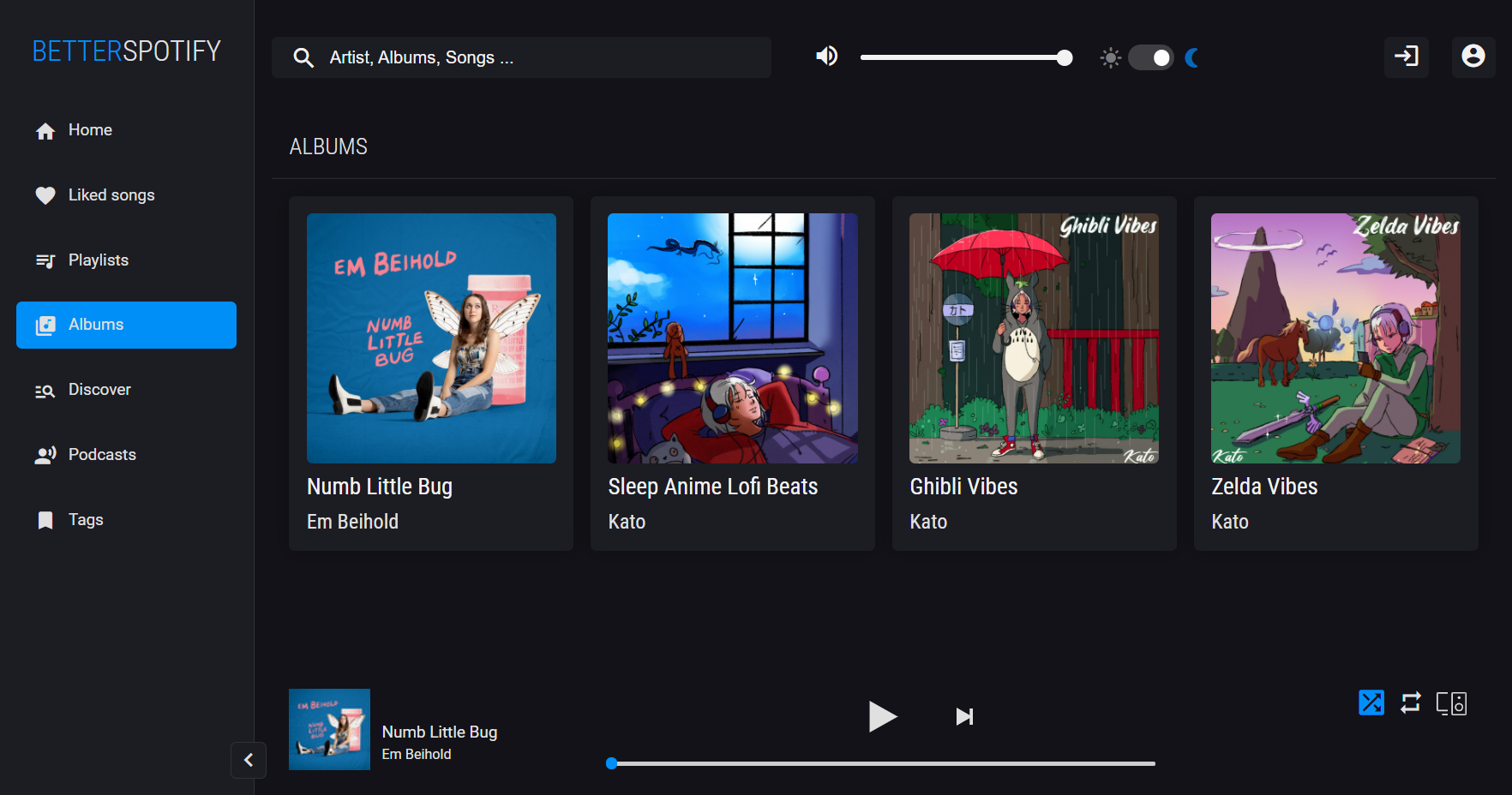Click the now-playing artist Em Beihold
The width and height of the screenshot is (1512, 795).
(x=417, y=755)
